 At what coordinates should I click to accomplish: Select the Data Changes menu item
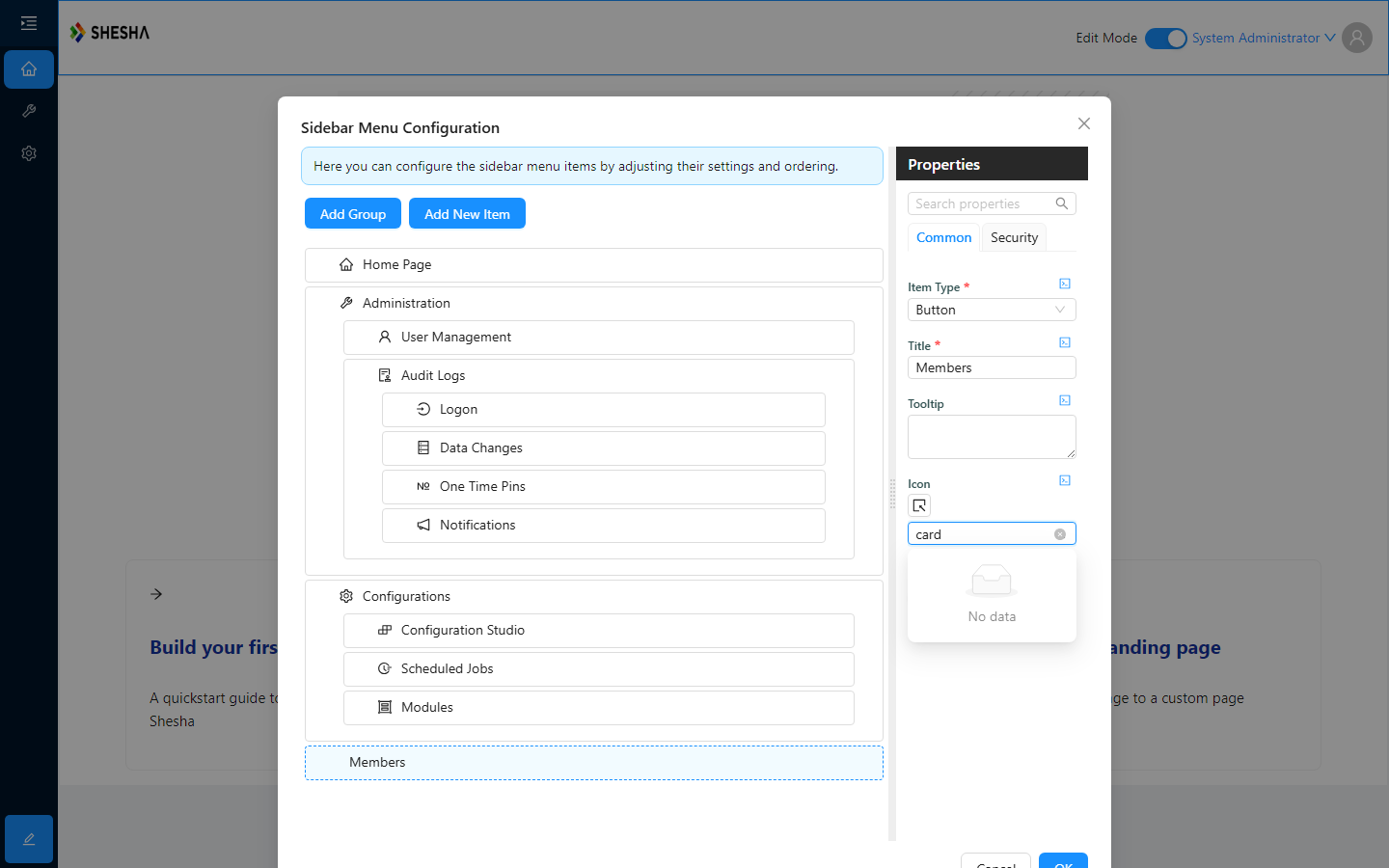pyautogui.click(x=604, y=448)
